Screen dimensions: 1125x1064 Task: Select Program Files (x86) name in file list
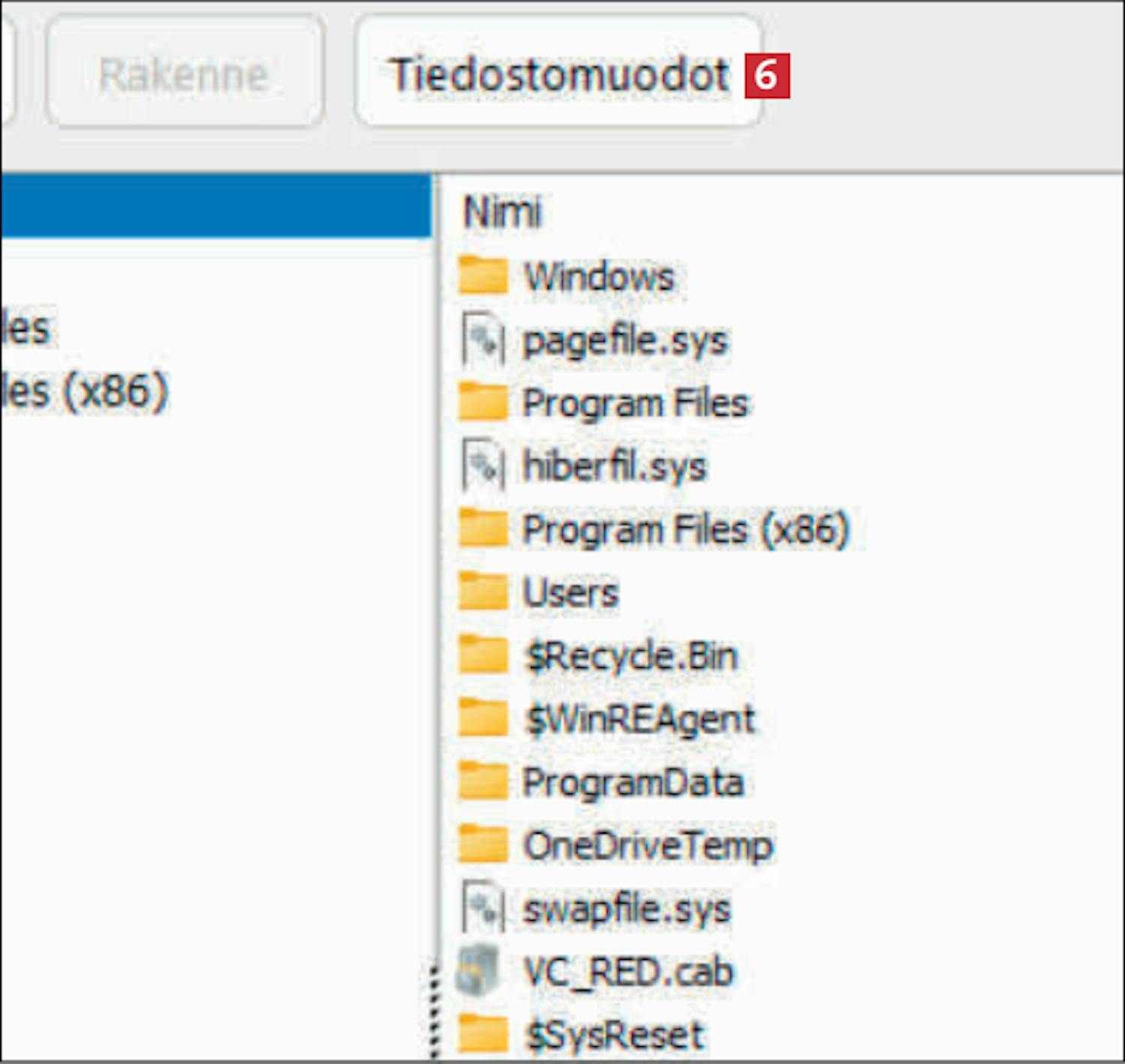(x=685, y=529)
